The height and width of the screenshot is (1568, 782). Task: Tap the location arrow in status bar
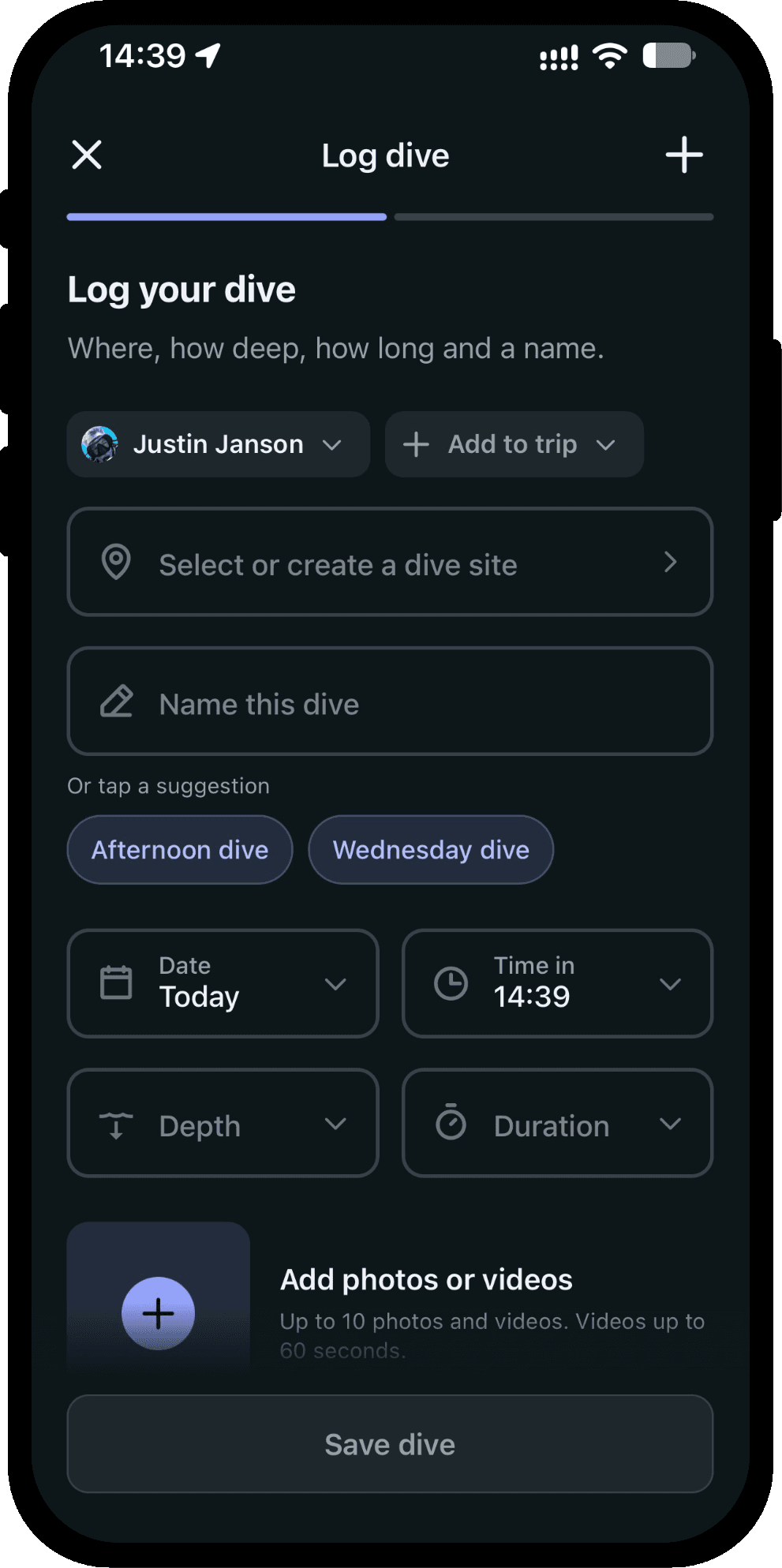tap(208, 55)
